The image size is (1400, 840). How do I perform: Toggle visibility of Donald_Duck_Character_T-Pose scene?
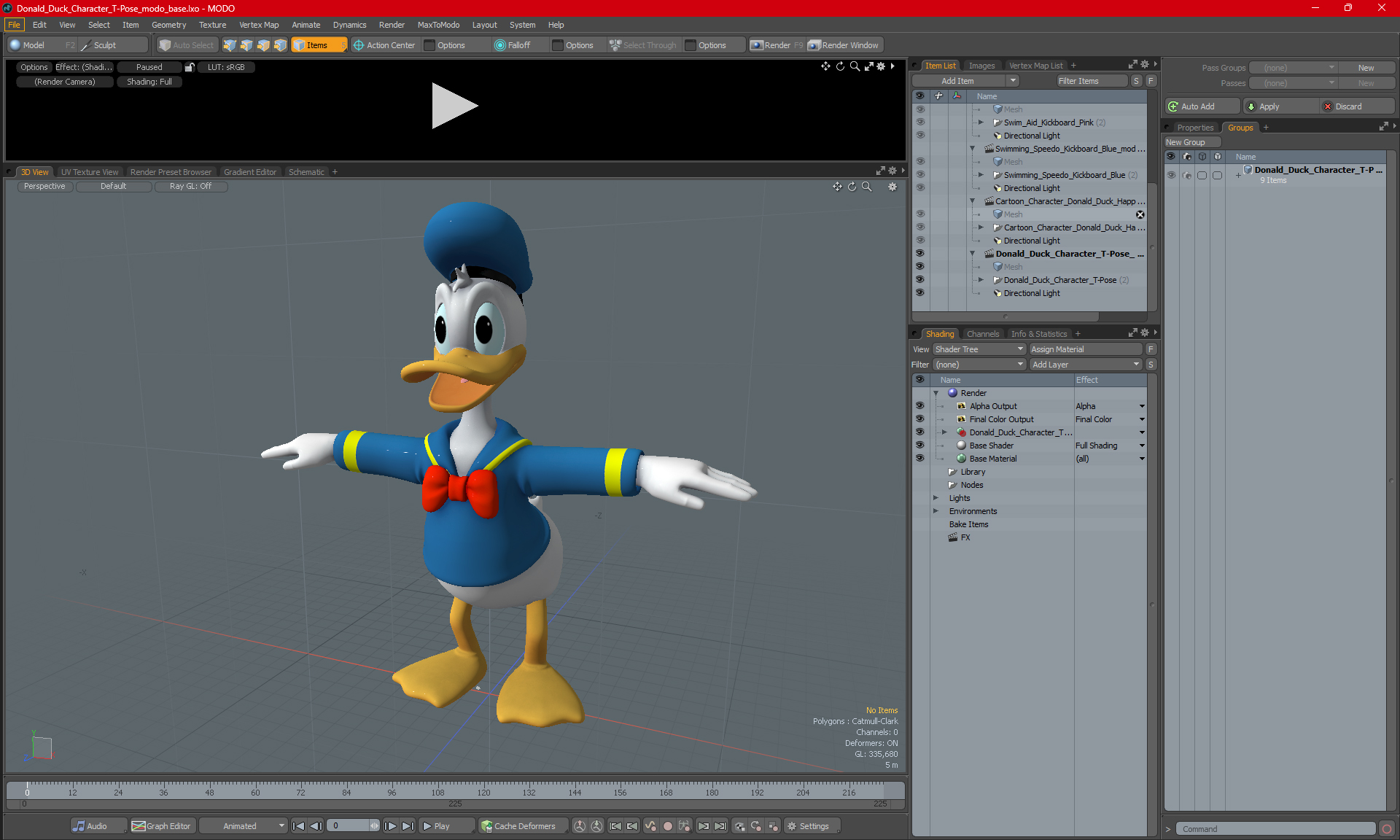(x=919, y=254)
